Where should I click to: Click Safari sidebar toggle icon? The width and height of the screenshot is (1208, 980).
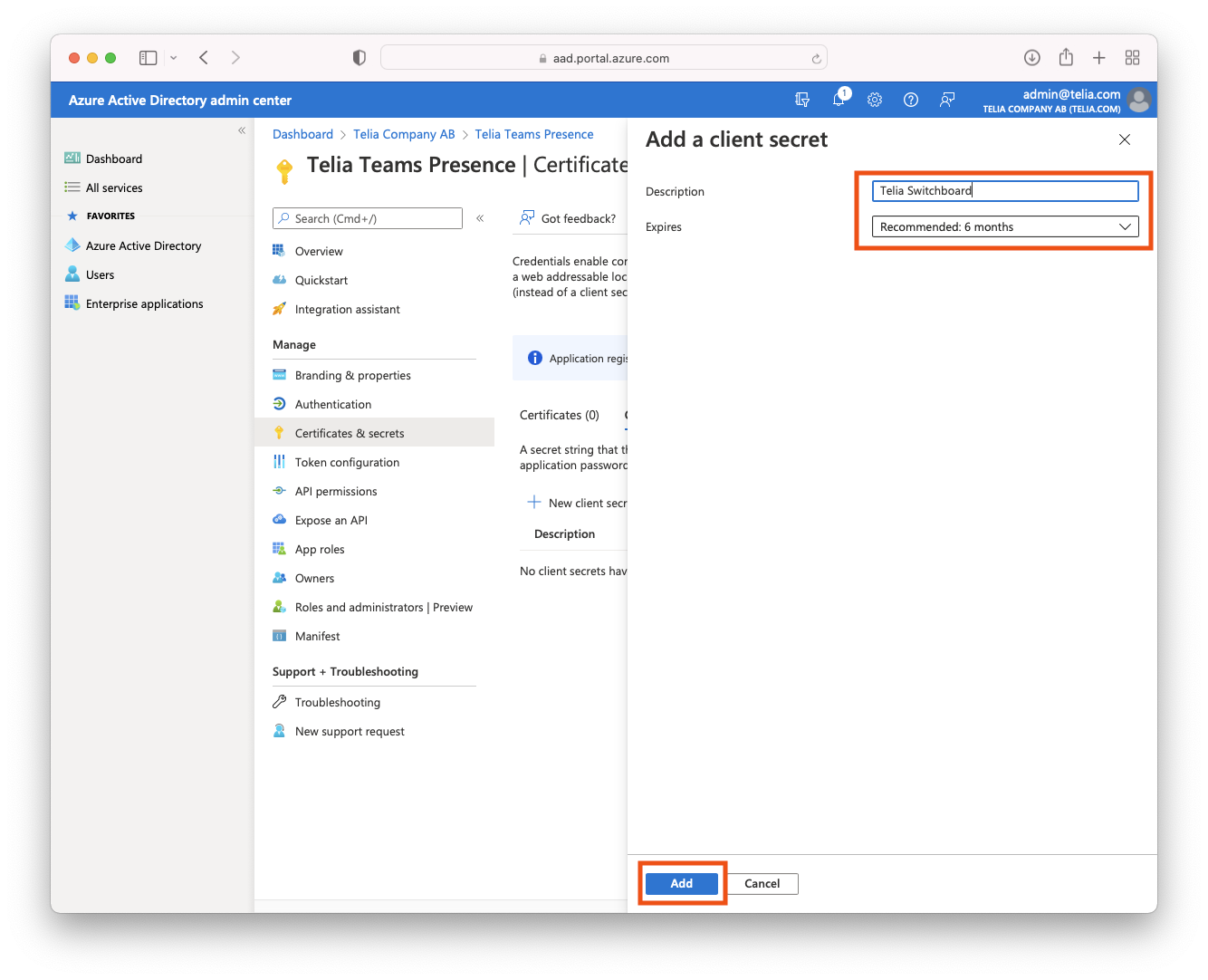point(149,58)
